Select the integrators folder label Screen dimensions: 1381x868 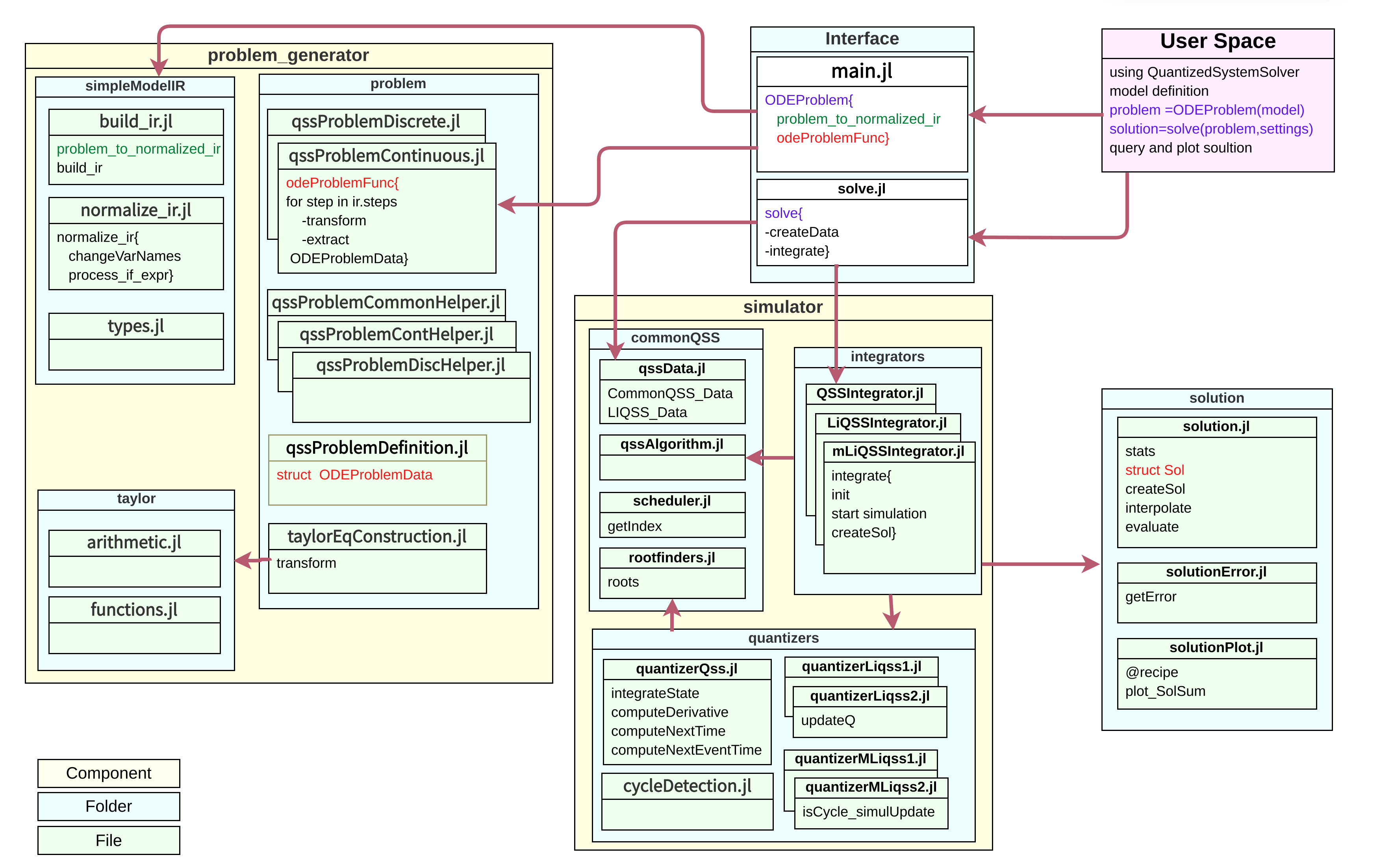coord(887,357)
